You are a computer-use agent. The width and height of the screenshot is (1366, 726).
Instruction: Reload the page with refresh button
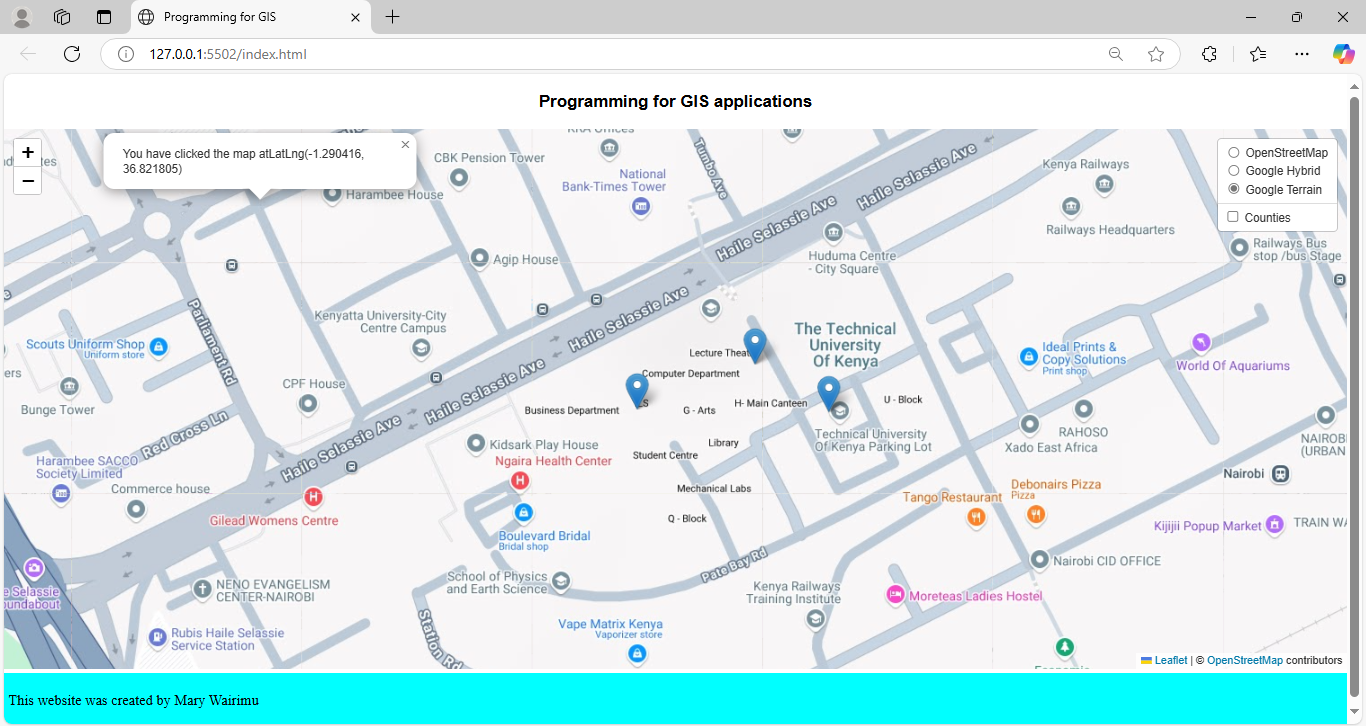72,54
